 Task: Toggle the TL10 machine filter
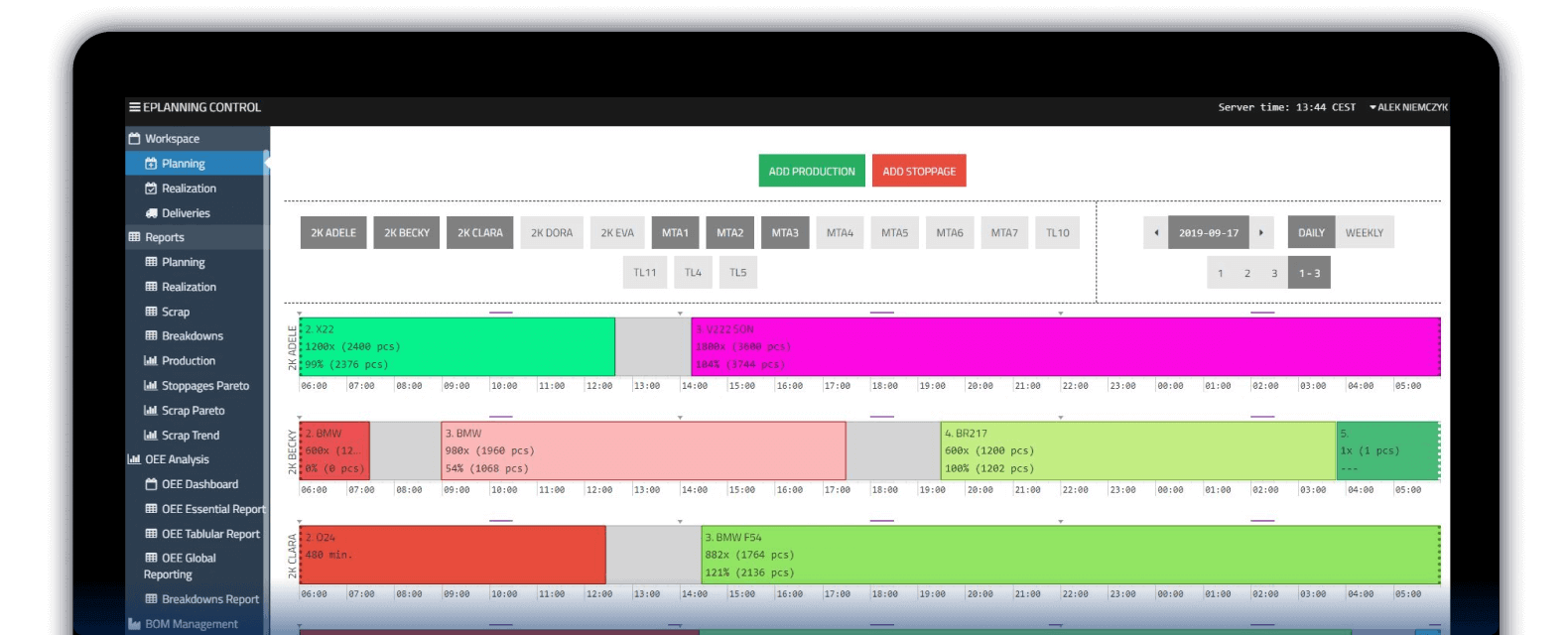(x=1058, y=233)
